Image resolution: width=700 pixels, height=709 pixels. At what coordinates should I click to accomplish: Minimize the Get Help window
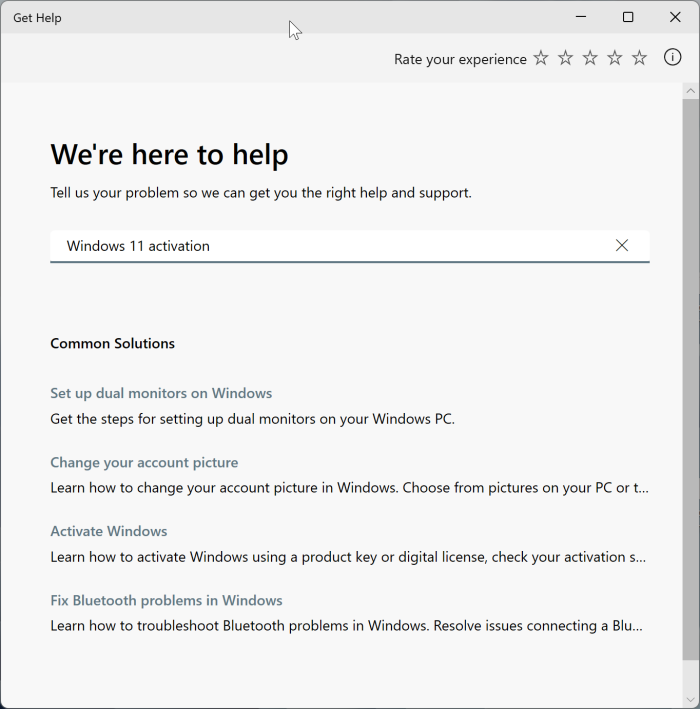tap(581, 17)
